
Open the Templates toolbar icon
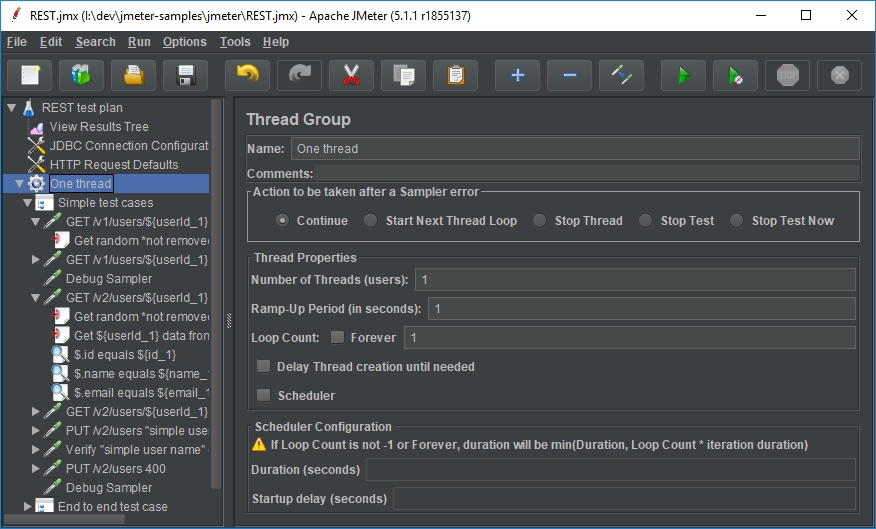click(81, 75)
